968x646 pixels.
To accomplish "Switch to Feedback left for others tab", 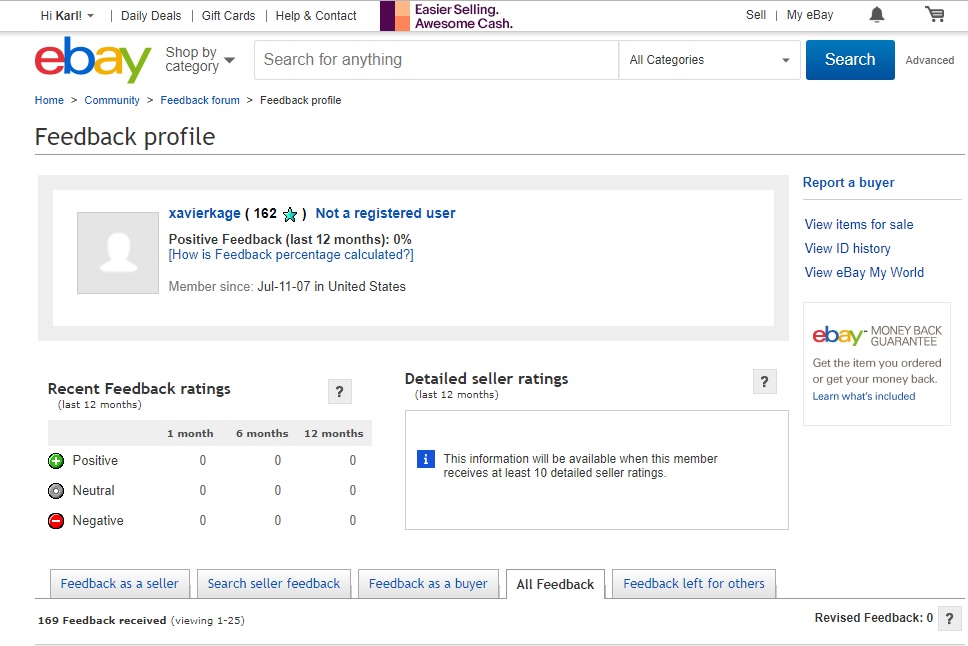I will 694,584.
